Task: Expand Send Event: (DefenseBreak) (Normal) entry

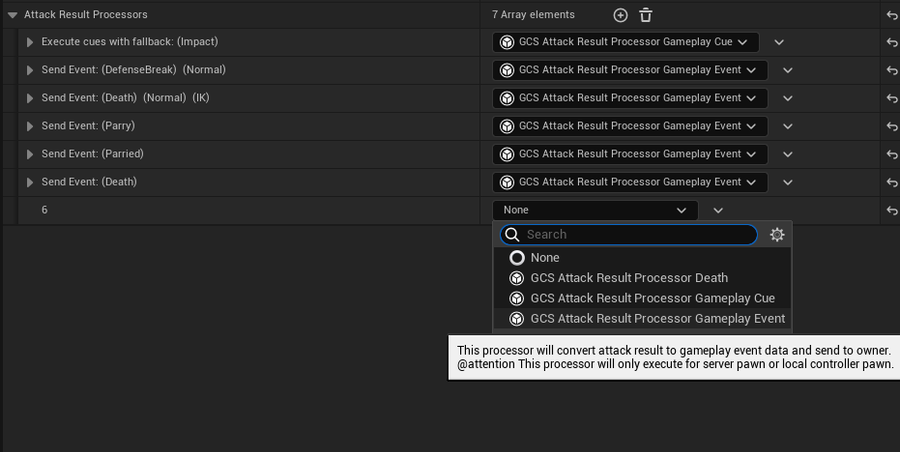Action: tap(30, 71)
